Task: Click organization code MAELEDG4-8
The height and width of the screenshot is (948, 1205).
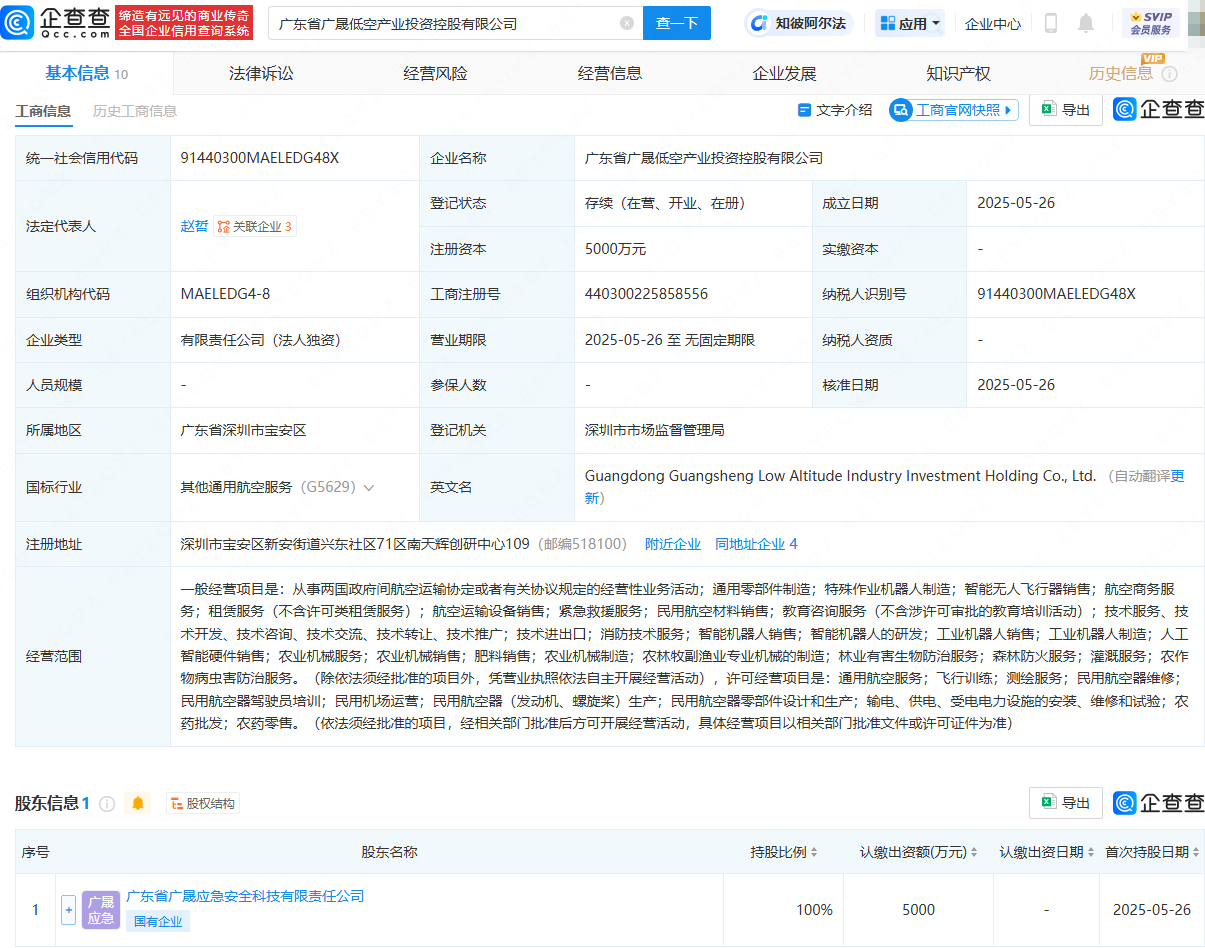Action: tap(225, 294)
